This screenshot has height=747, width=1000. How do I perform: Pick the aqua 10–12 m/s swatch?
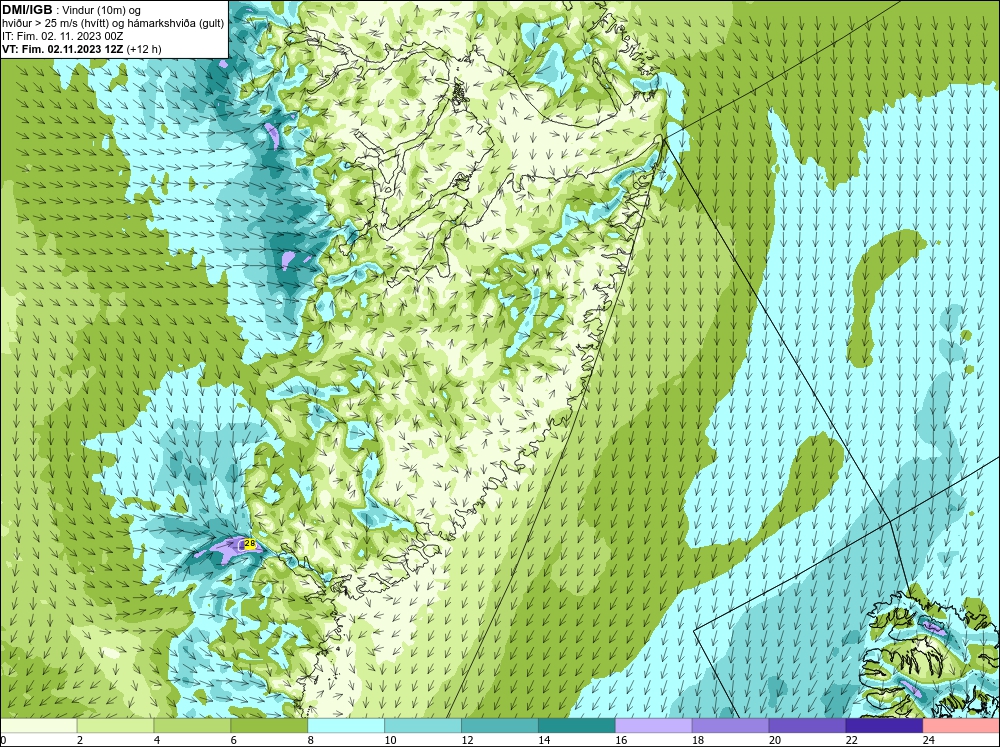pos(423,726)
